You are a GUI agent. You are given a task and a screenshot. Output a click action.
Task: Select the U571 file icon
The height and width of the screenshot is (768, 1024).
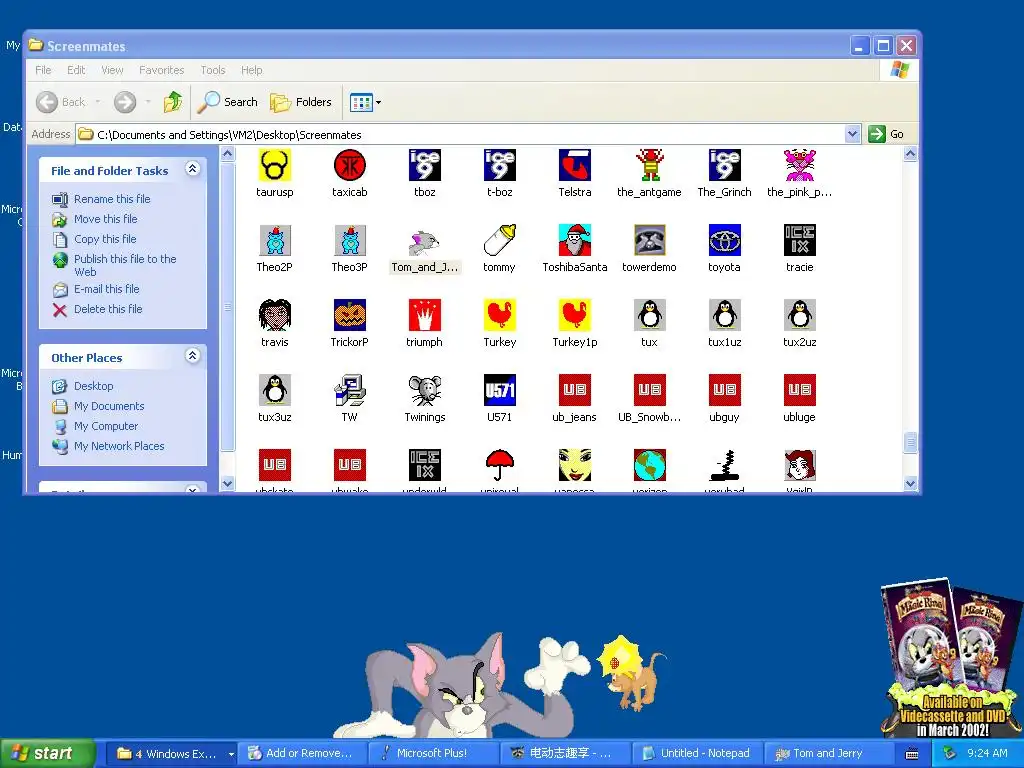(500, 391)
